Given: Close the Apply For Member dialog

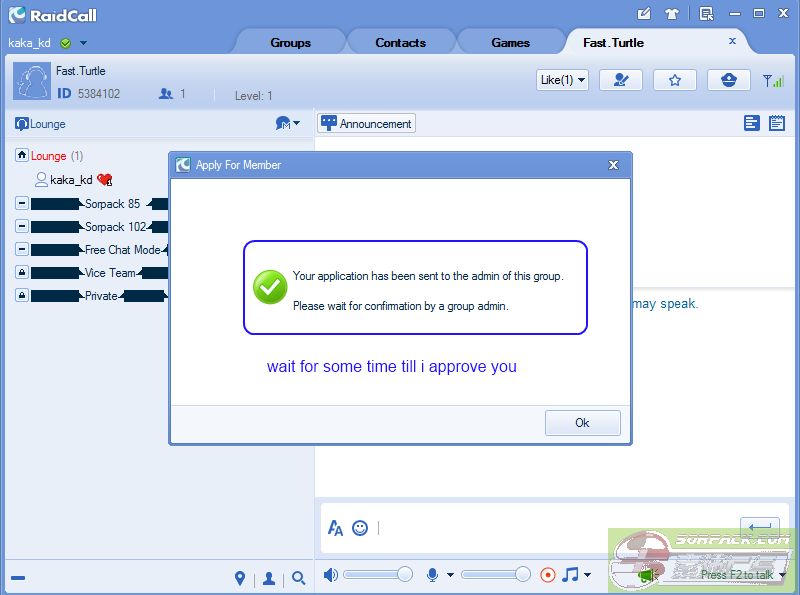Looking at the screenshot, I should (x=613, y=165).
